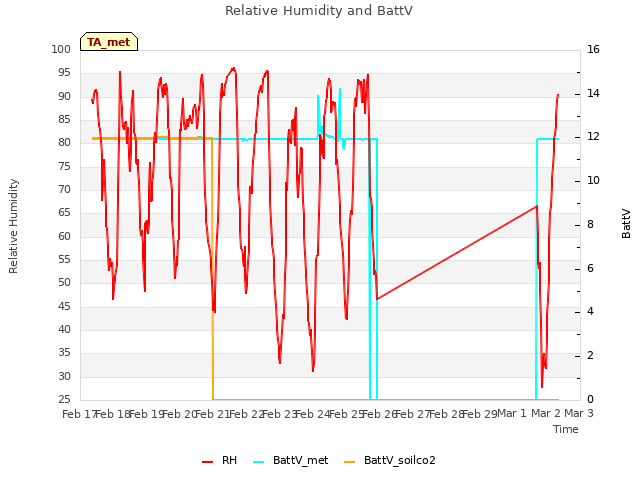Toggle BattV_met series via legend text
640x480 pixels.
click(300, 460)
